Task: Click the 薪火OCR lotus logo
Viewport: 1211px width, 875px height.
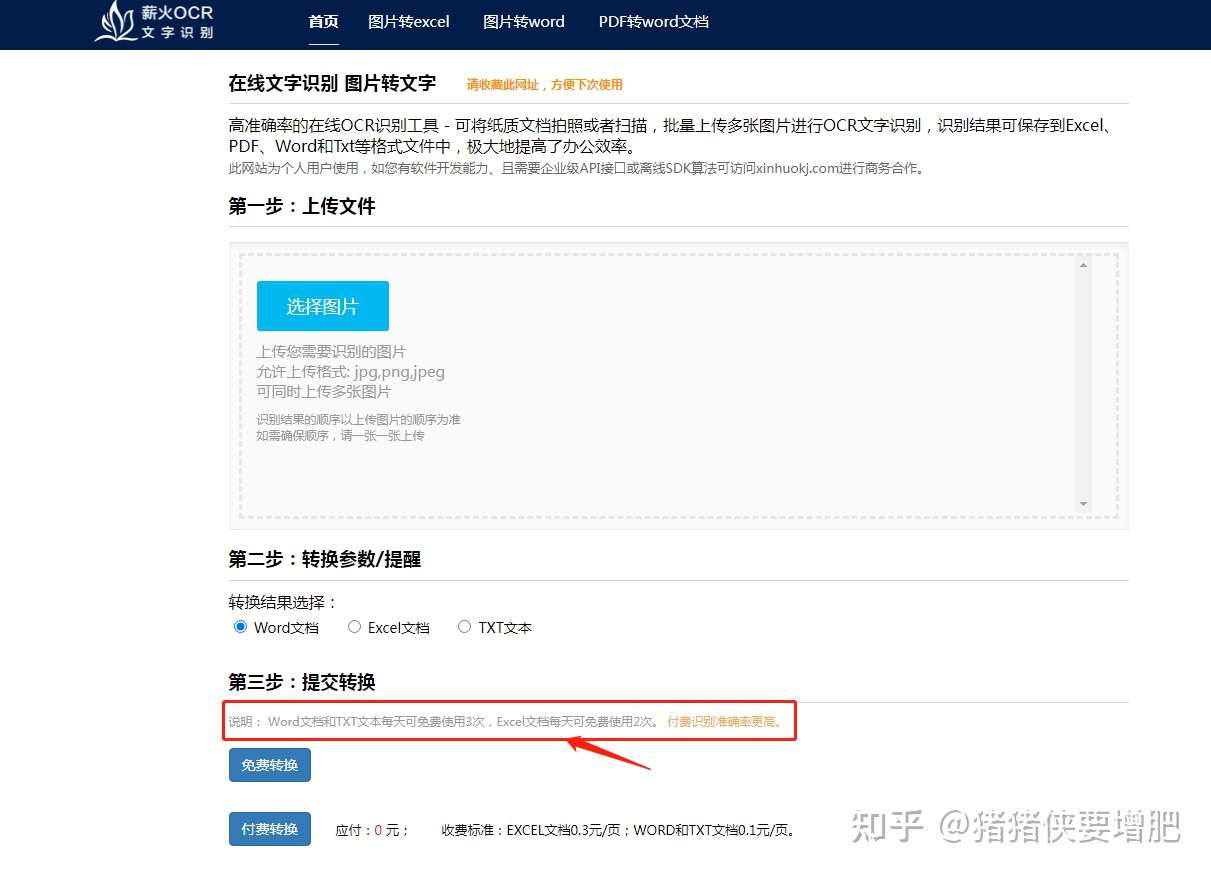Action: tap(154, 22)
